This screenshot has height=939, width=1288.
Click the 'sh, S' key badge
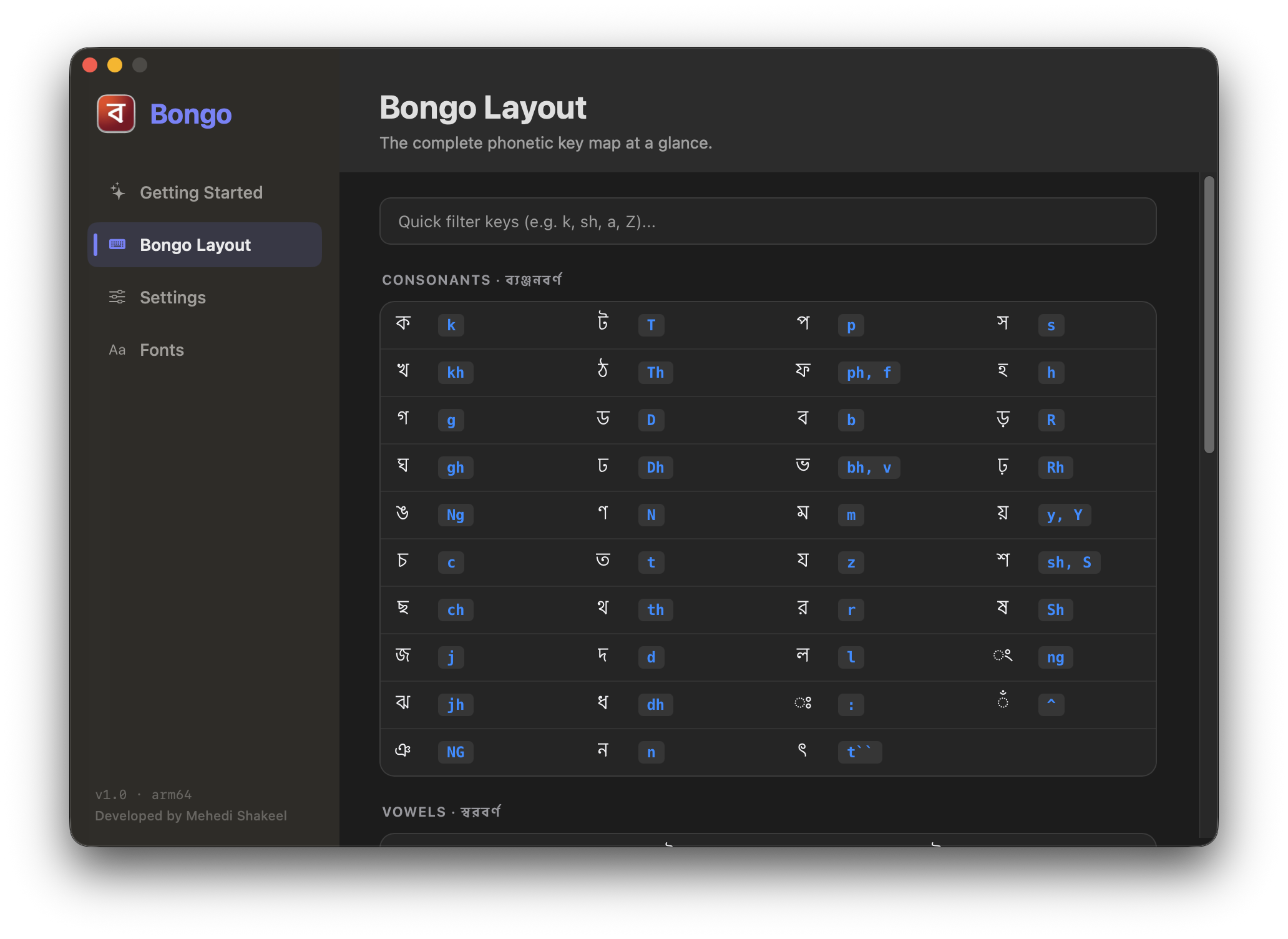[1069, 563]
